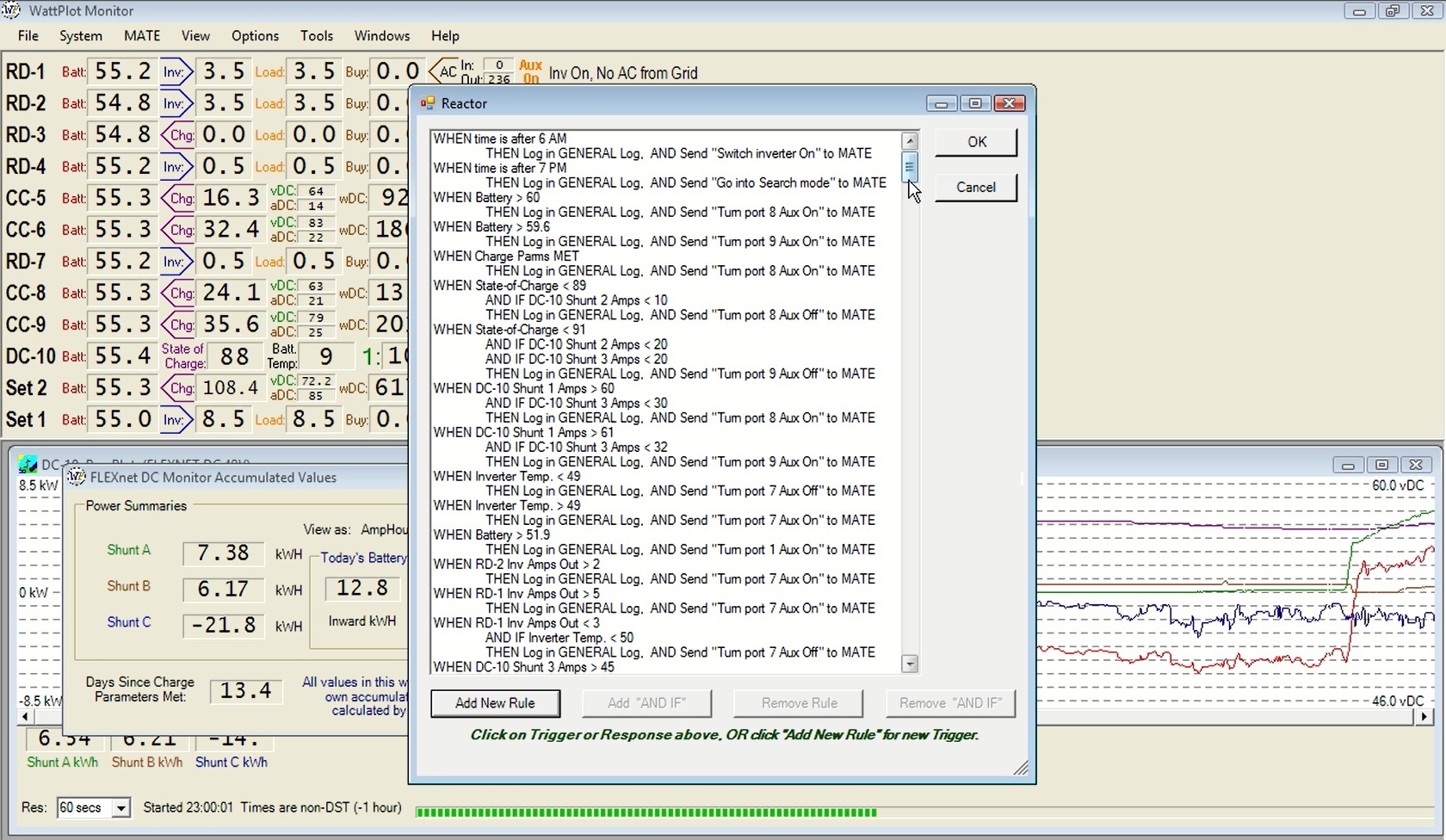Click the Remove "AND IF" button
The height and width of the screenshot is (840, 1446).
950,703
